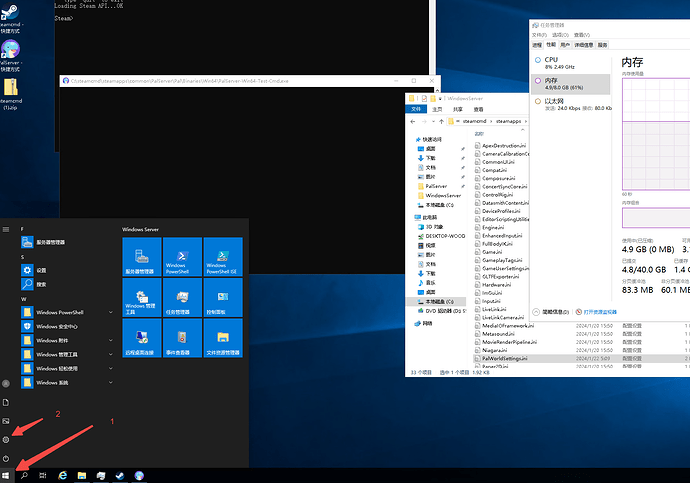Open Explorer quick access toolbar dropdown arrow

point(440,99)
